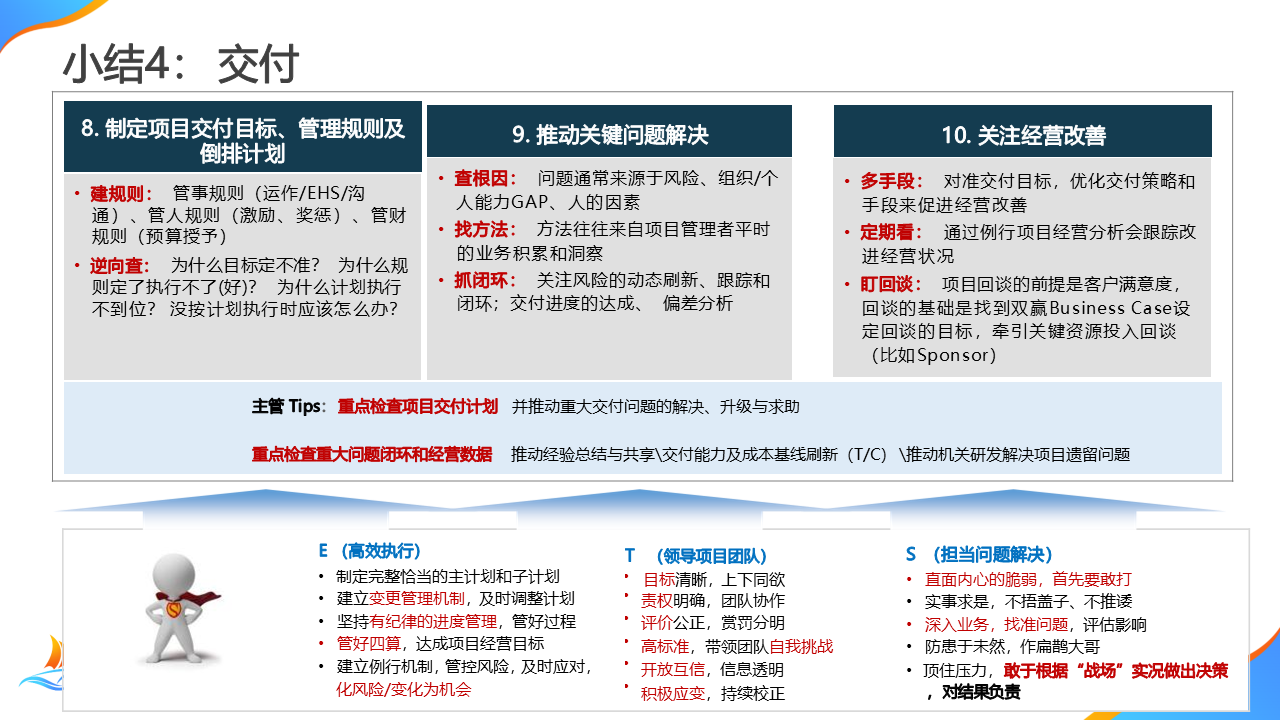Click the red label 逆向查
Screen dimensions: 1280x720
point(122,265)
